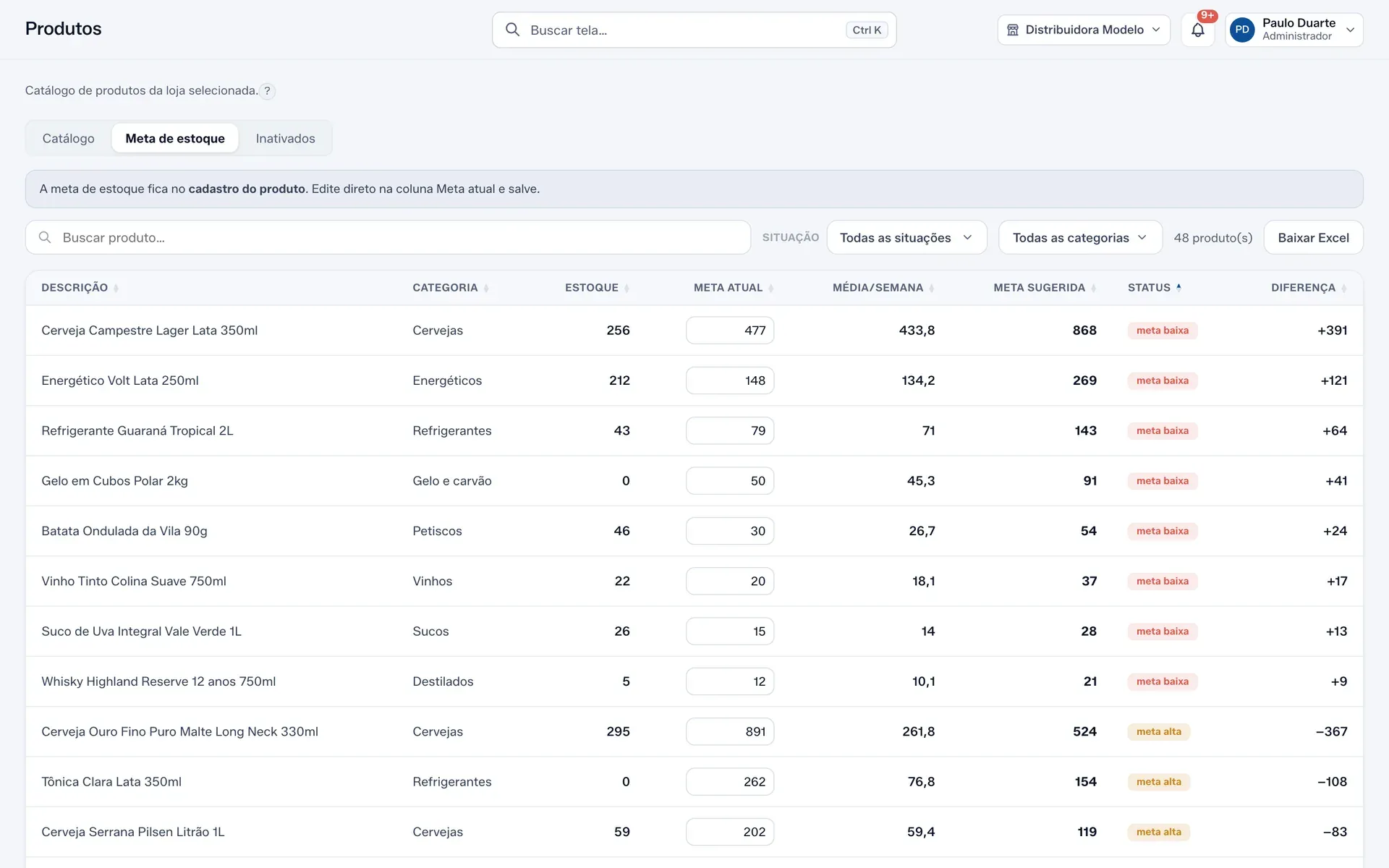Image resolution: width=1389 pixels, height=868 pixels.
Task: Expand the Paulo Duarte account menu chevron
Action: coord(1350,30)
